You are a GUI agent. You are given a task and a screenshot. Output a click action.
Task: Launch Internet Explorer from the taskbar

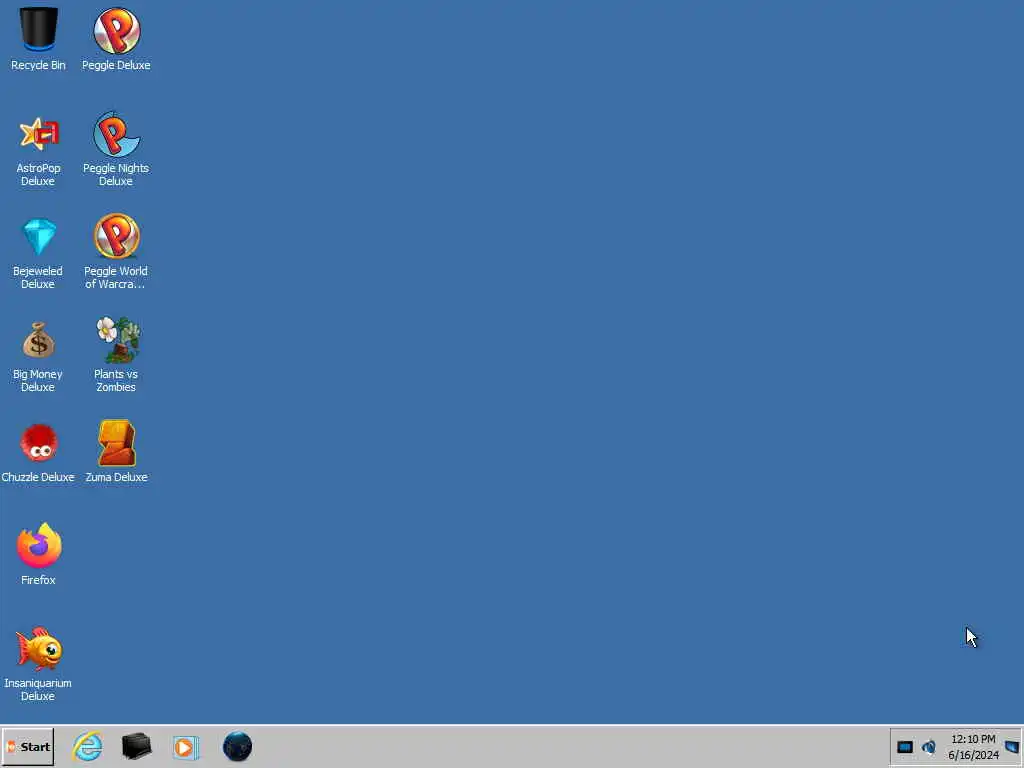click(x=88, y=746)
